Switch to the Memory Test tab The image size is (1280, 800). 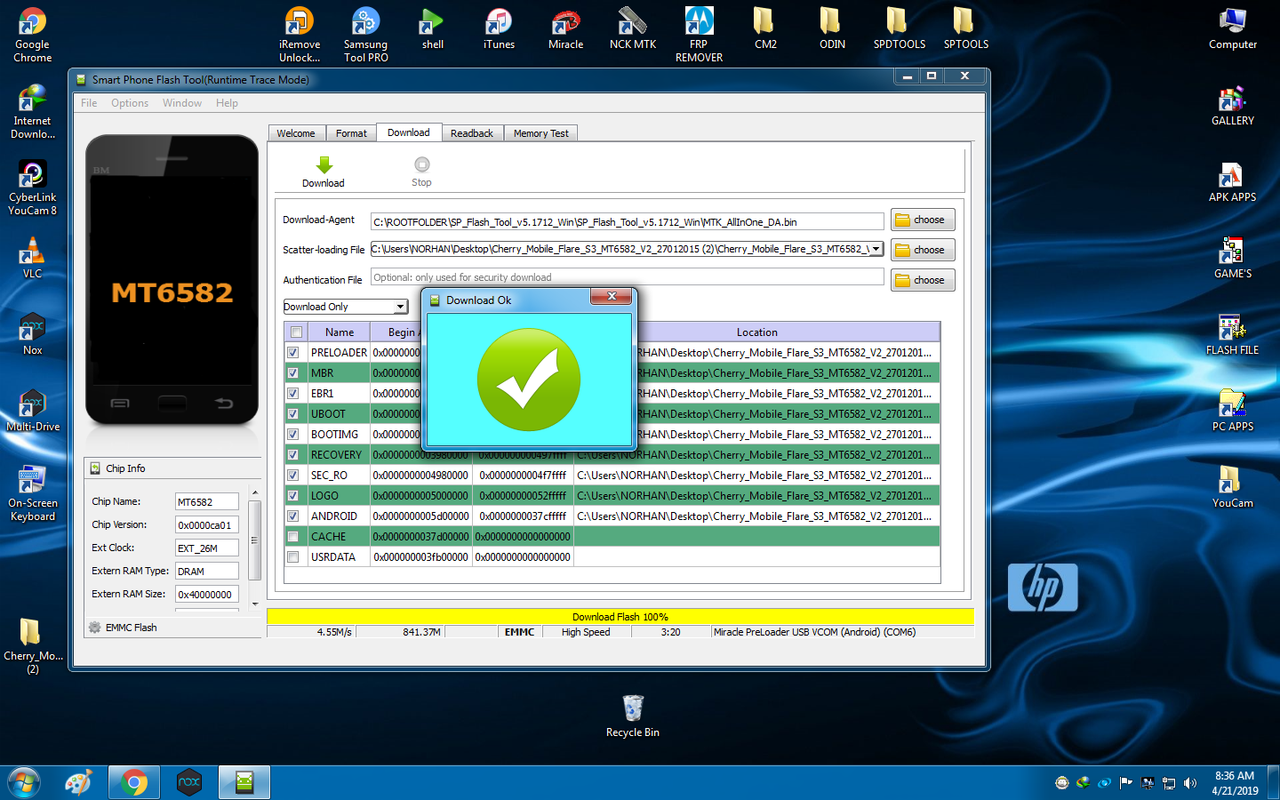pos(541,133)
